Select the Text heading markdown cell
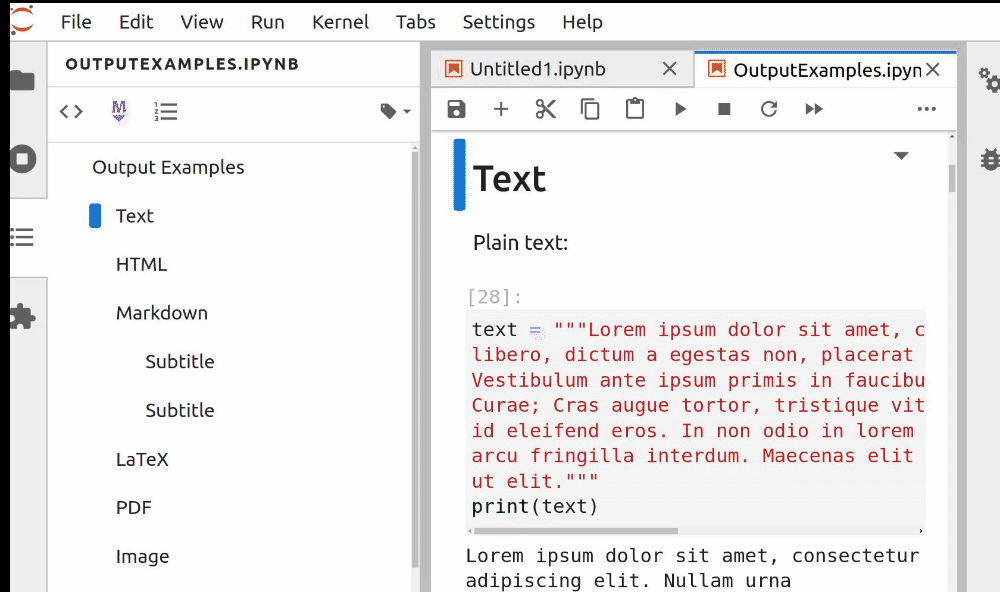 510,179
